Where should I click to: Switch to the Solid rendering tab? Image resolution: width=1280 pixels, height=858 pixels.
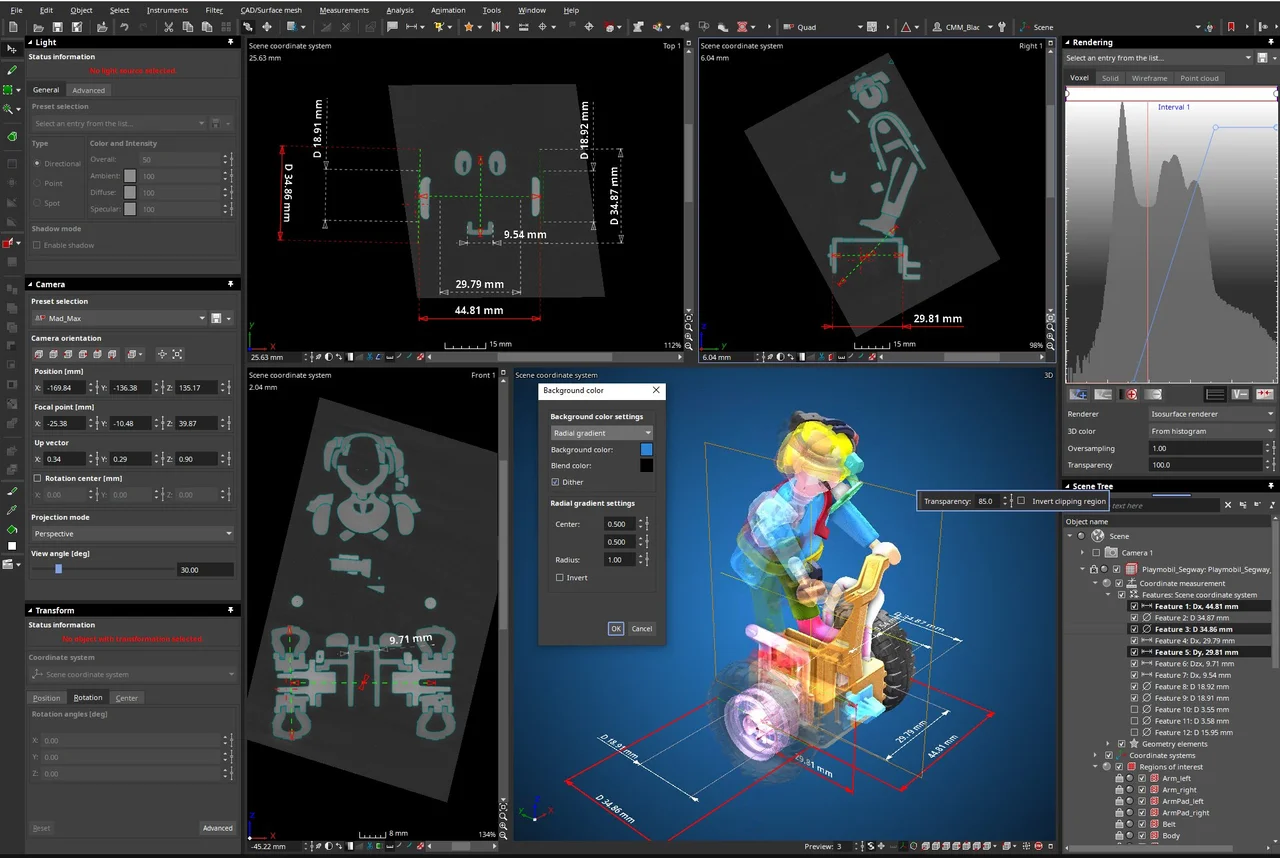(1110, 78)
